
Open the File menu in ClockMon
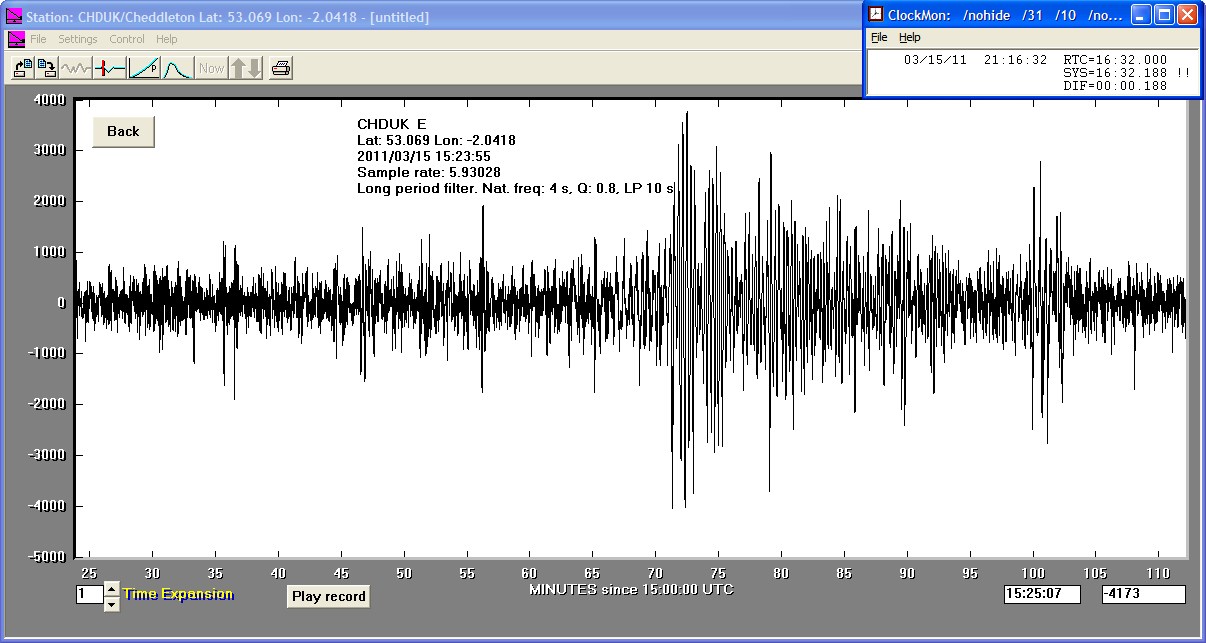879,37
